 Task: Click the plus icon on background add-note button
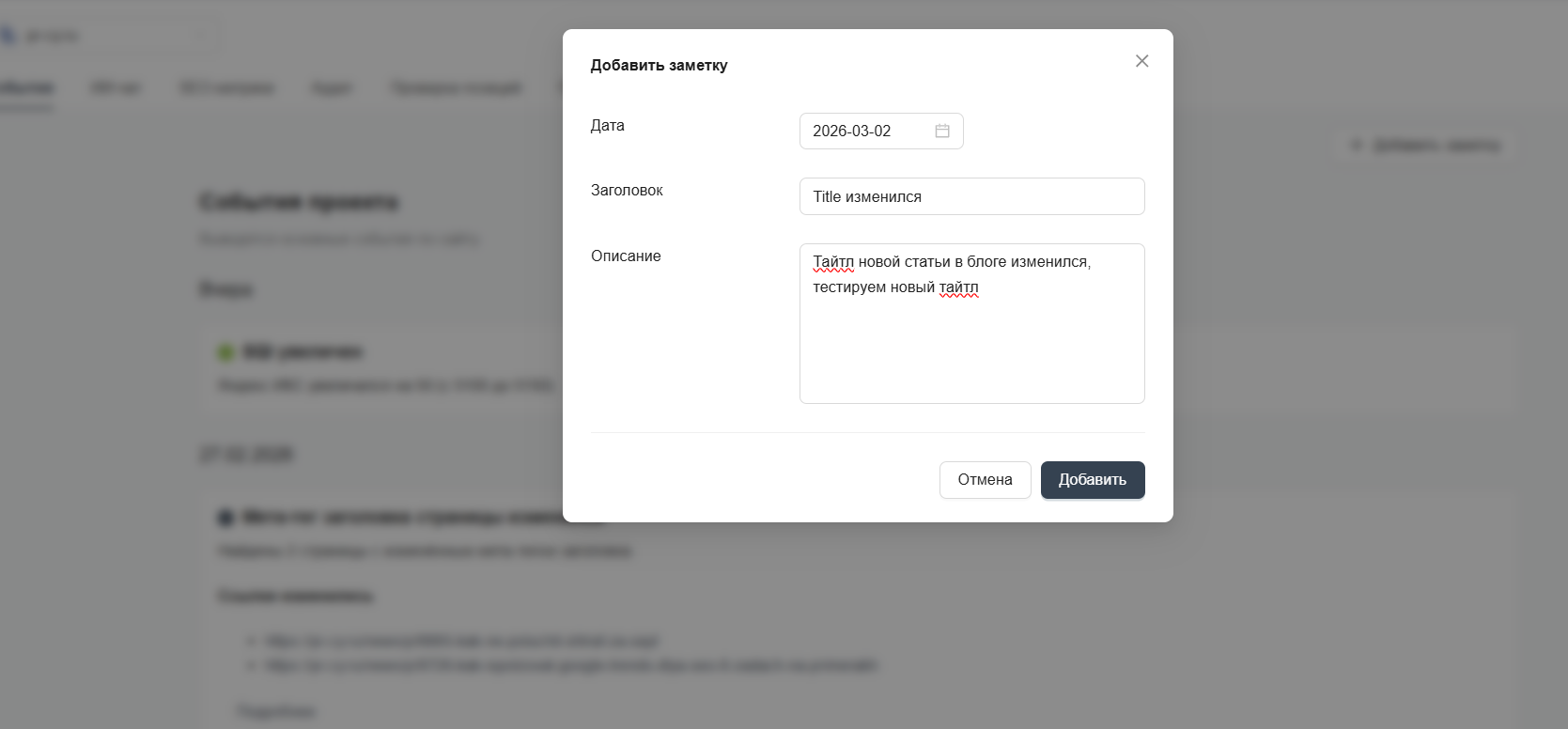tap(1356, 146)
